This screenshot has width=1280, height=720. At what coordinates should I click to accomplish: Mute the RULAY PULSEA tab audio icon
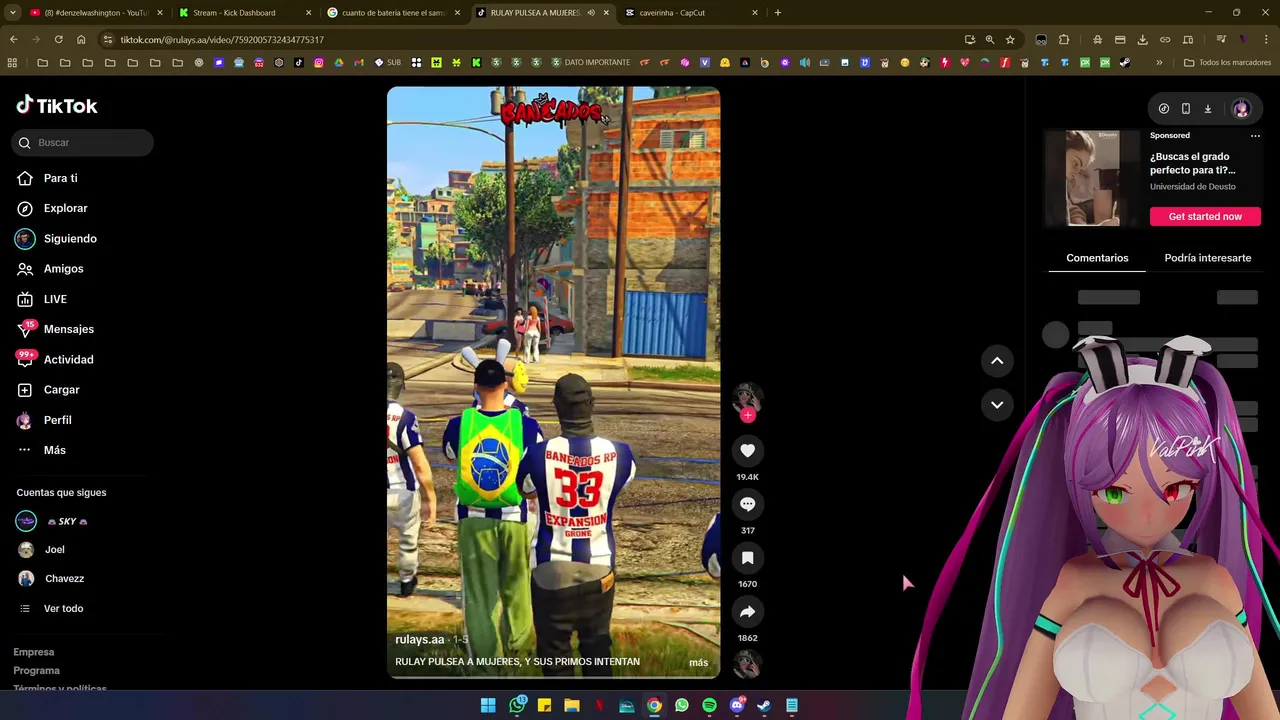(x=591, y=13)
